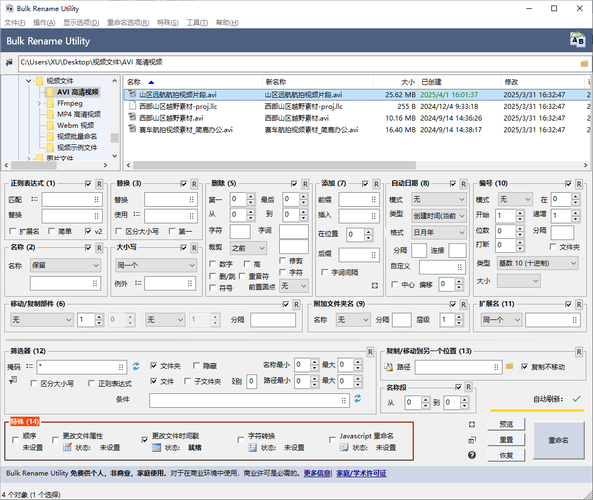The image size is (593, 500).
Task: Expand the FFmpeg tree folder
Action: click(39, 103)
